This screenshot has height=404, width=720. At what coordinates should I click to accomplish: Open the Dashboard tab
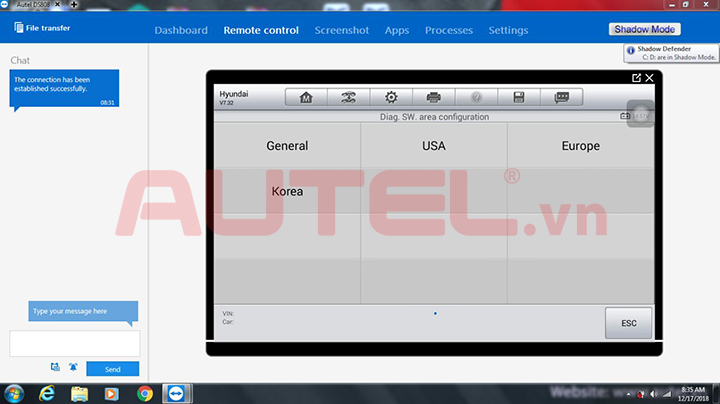tap(181, 30)
